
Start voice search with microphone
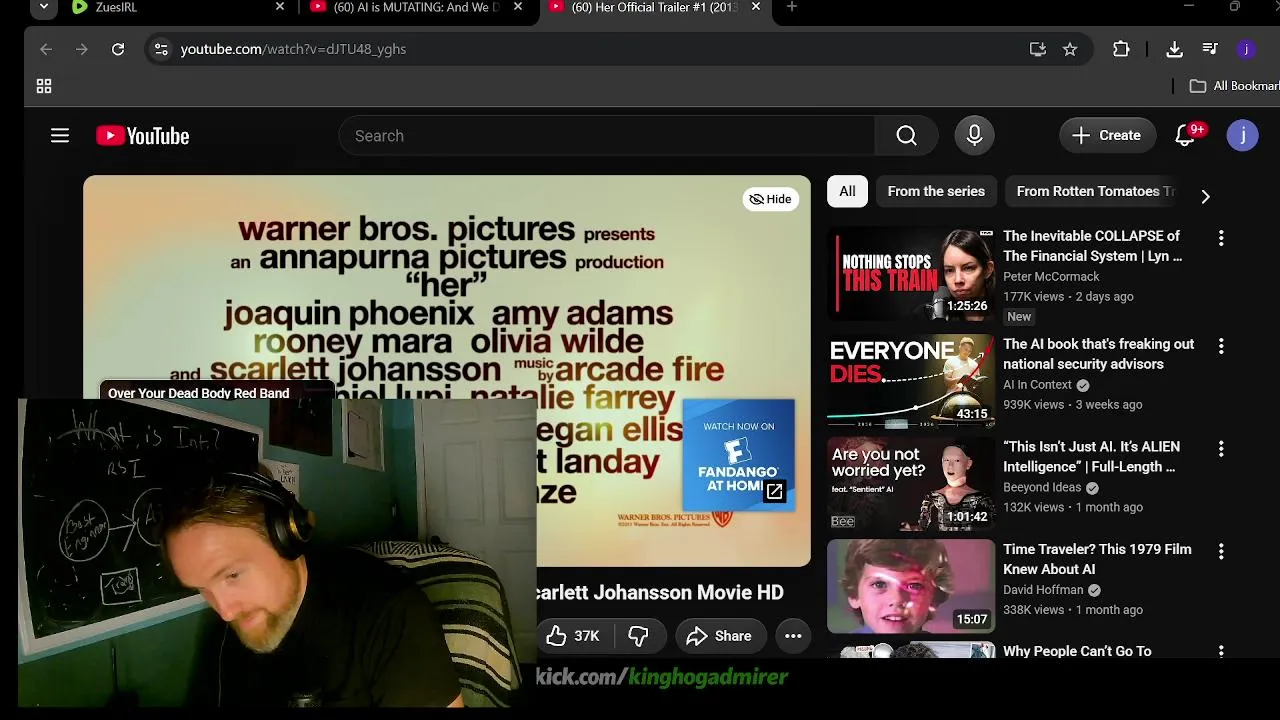pos(974,136)
